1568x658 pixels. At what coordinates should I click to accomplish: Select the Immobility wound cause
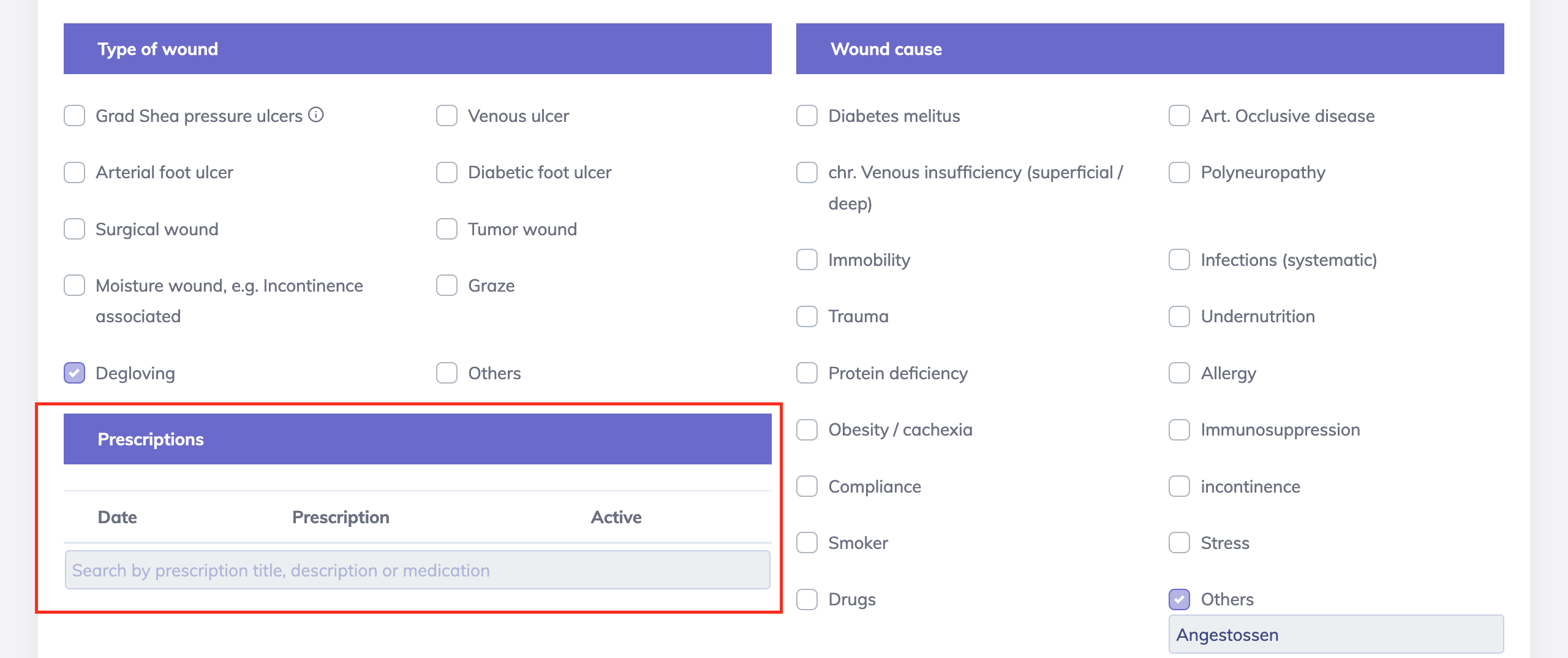click(807, 260)
